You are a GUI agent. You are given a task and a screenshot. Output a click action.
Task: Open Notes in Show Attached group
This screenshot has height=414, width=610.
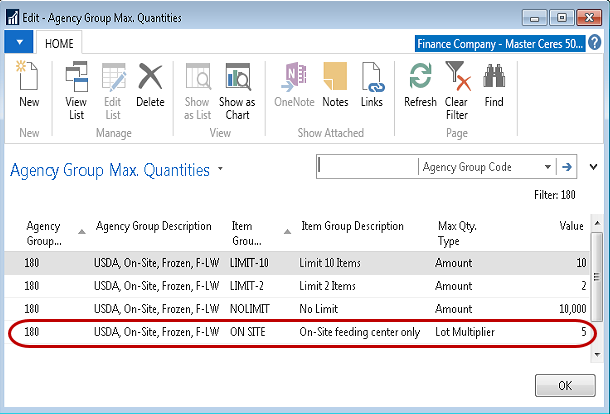pyautogui.click(x=335, y=84)
